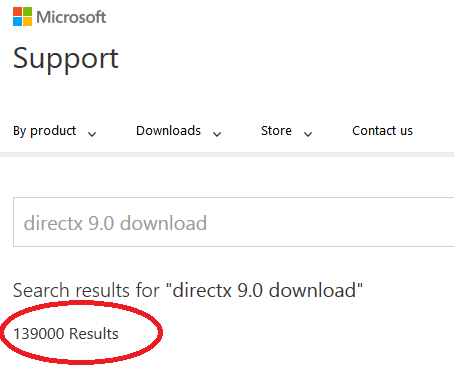Click the 139000 Results count

pos(66,334)
